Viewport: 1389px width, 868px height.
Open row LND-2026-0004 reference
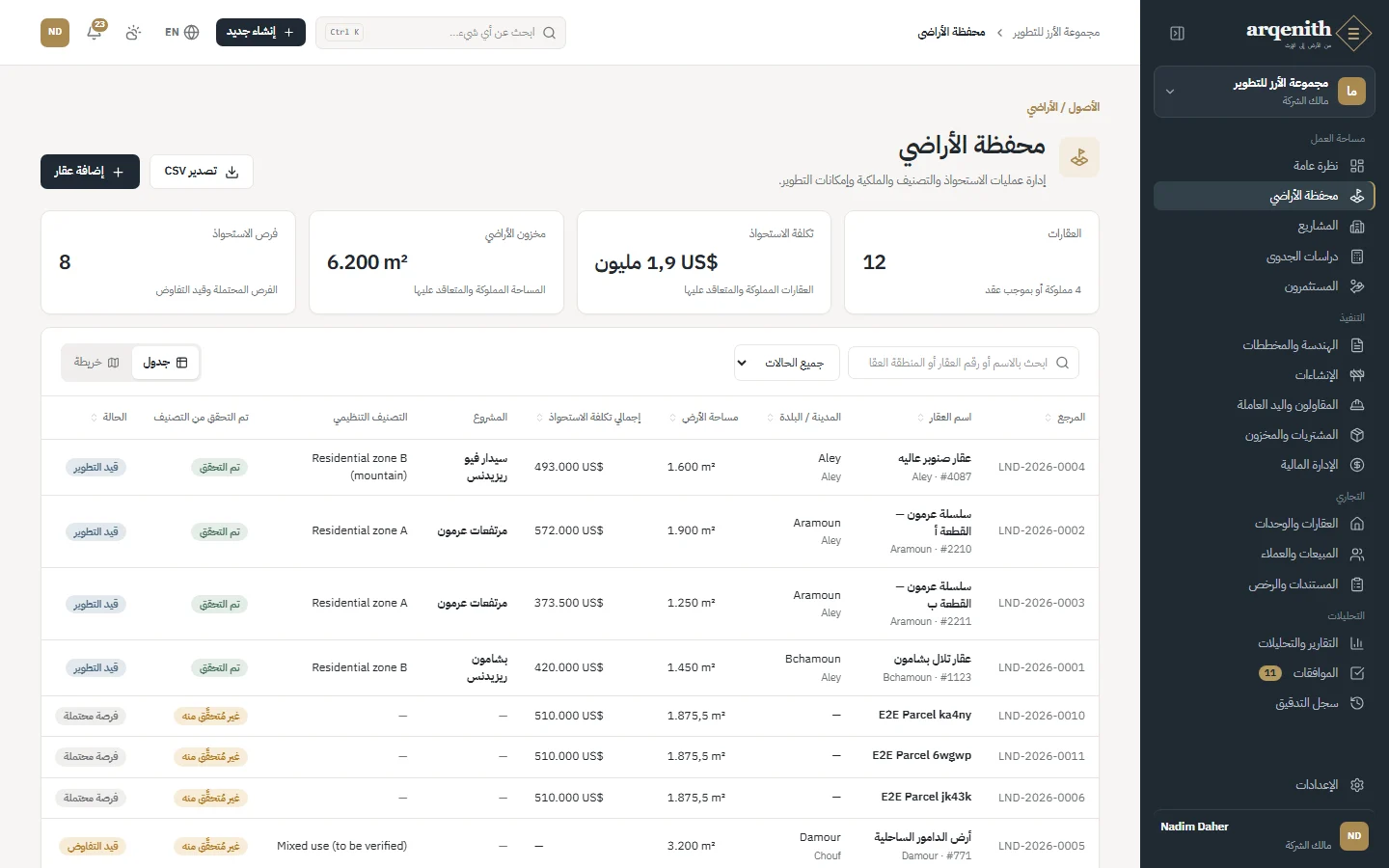point(1042,467)
